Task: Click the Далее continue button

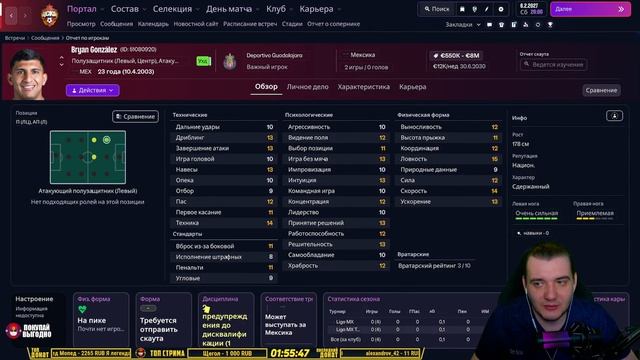Action: [x=590, y=9]
